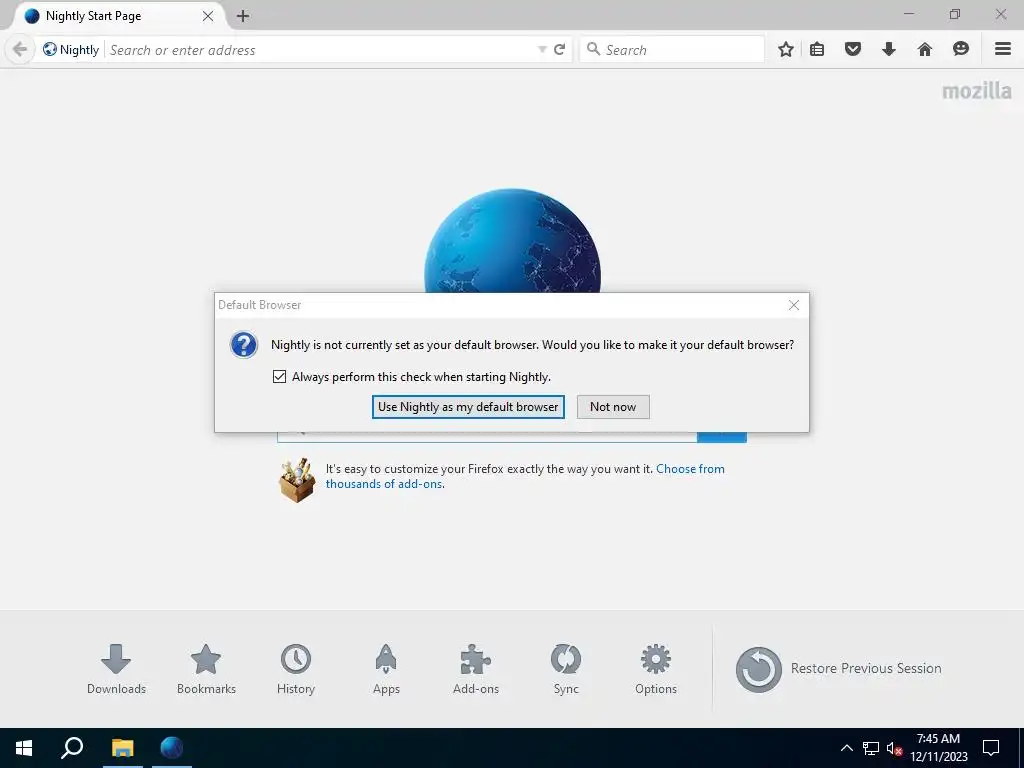Image resolution: width=1024 pixels, height=768 pixels.
Task: Open the notification center icon
Action: coord(991,748)
